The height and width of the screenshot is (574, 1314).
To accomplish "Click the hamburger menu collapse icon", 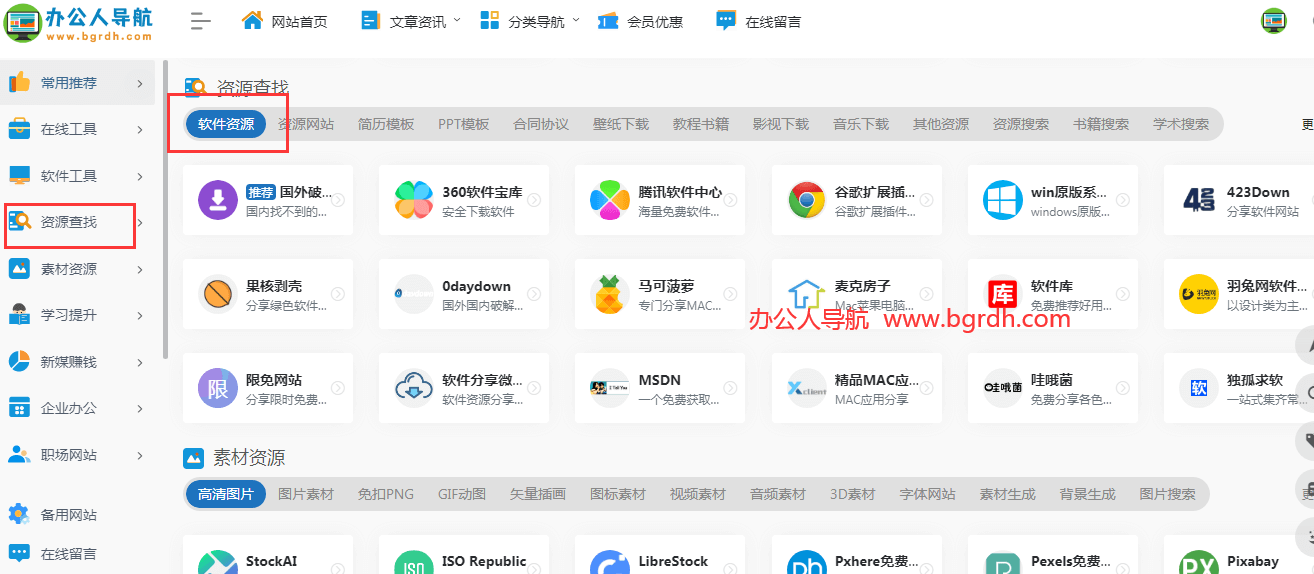I will pos(201,21).
